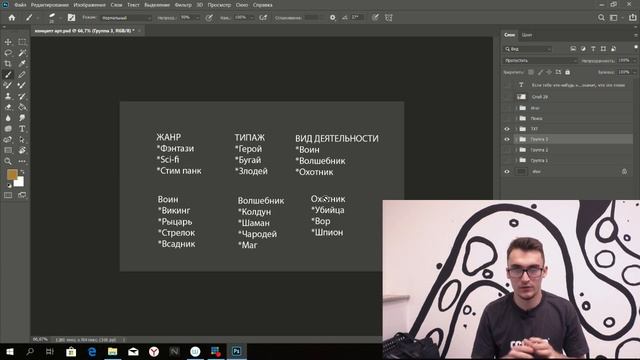640x360 pixels.
Task: Filter layers by adjustment layer icon
Action: (583, 49)
